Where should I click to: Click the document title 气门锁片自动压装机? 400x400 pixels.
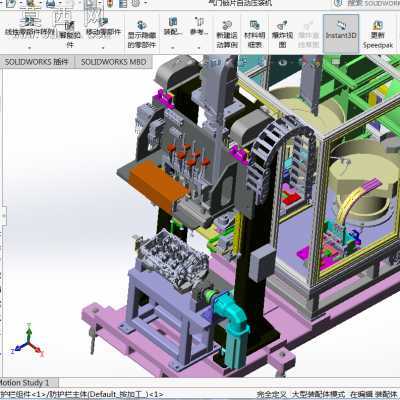click(x=240, y=3)
